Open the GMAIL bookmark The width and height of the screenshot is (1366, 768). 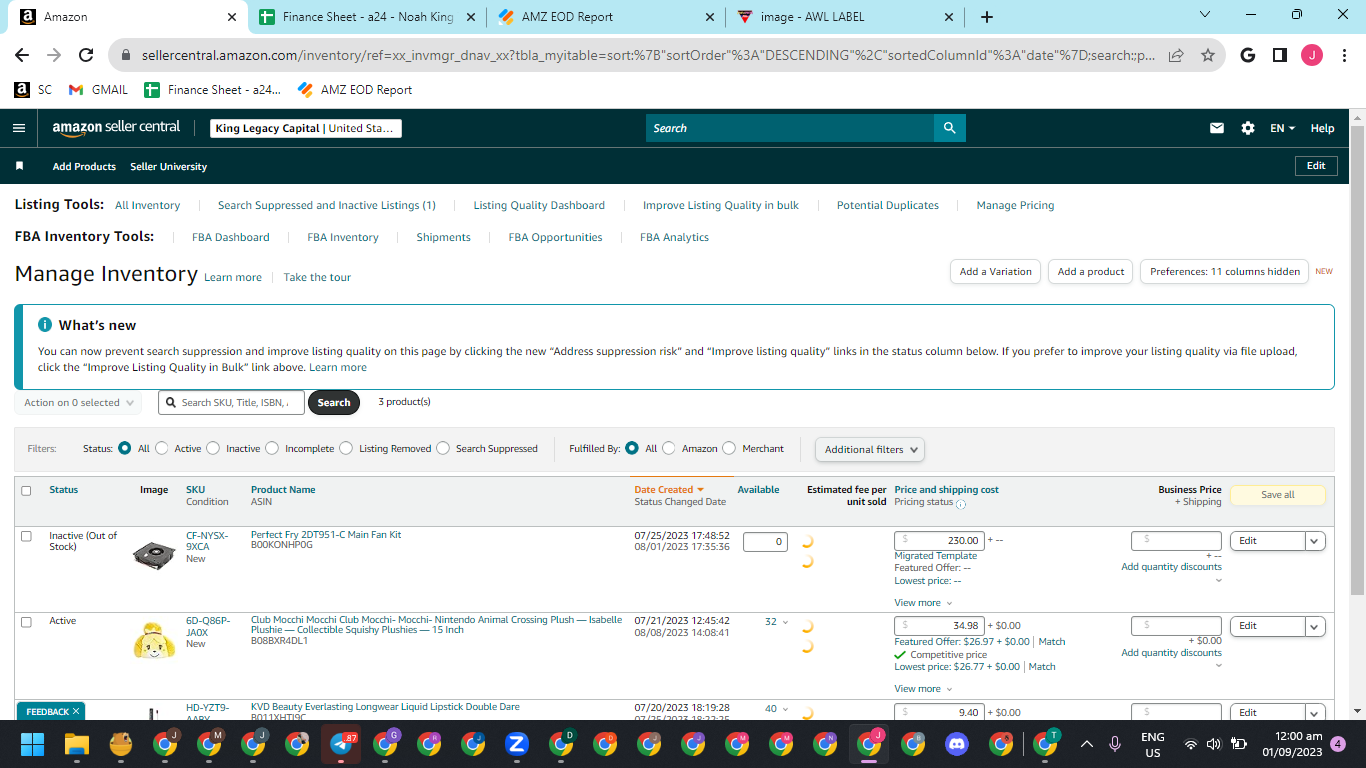98,90
